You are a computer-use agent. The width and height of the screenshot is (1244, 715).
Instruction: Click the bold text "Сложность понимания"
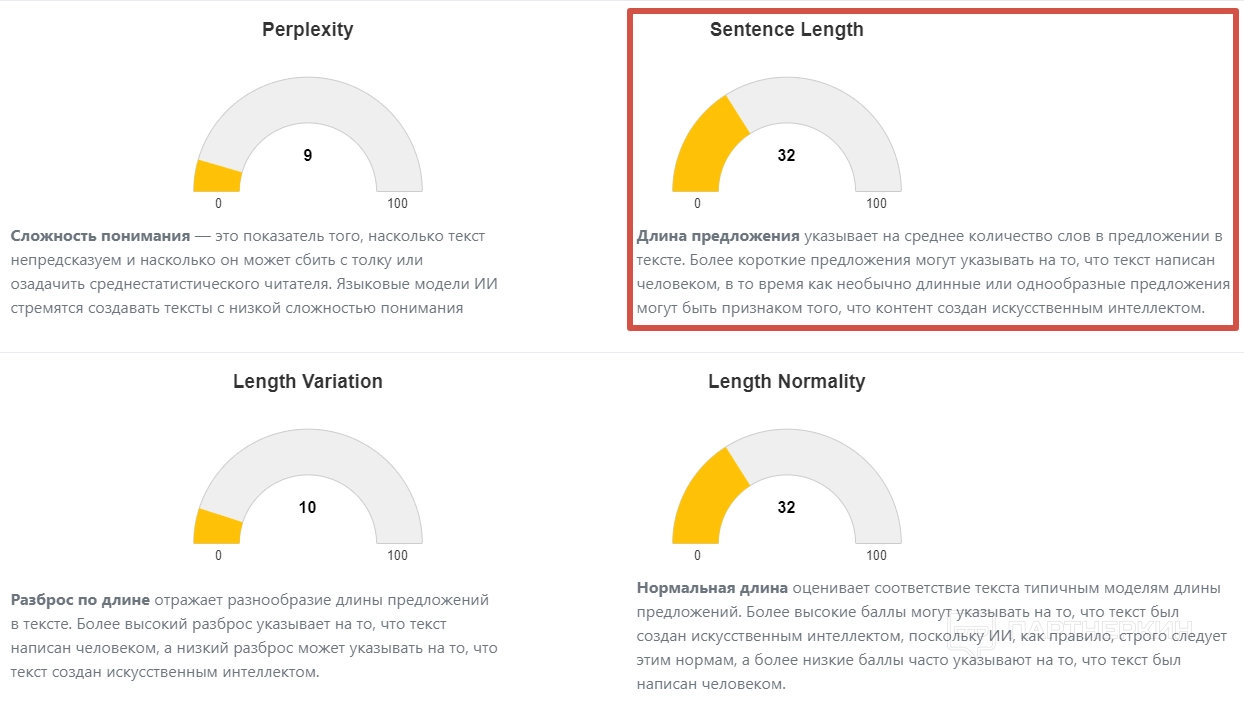(x=100, y=236)
